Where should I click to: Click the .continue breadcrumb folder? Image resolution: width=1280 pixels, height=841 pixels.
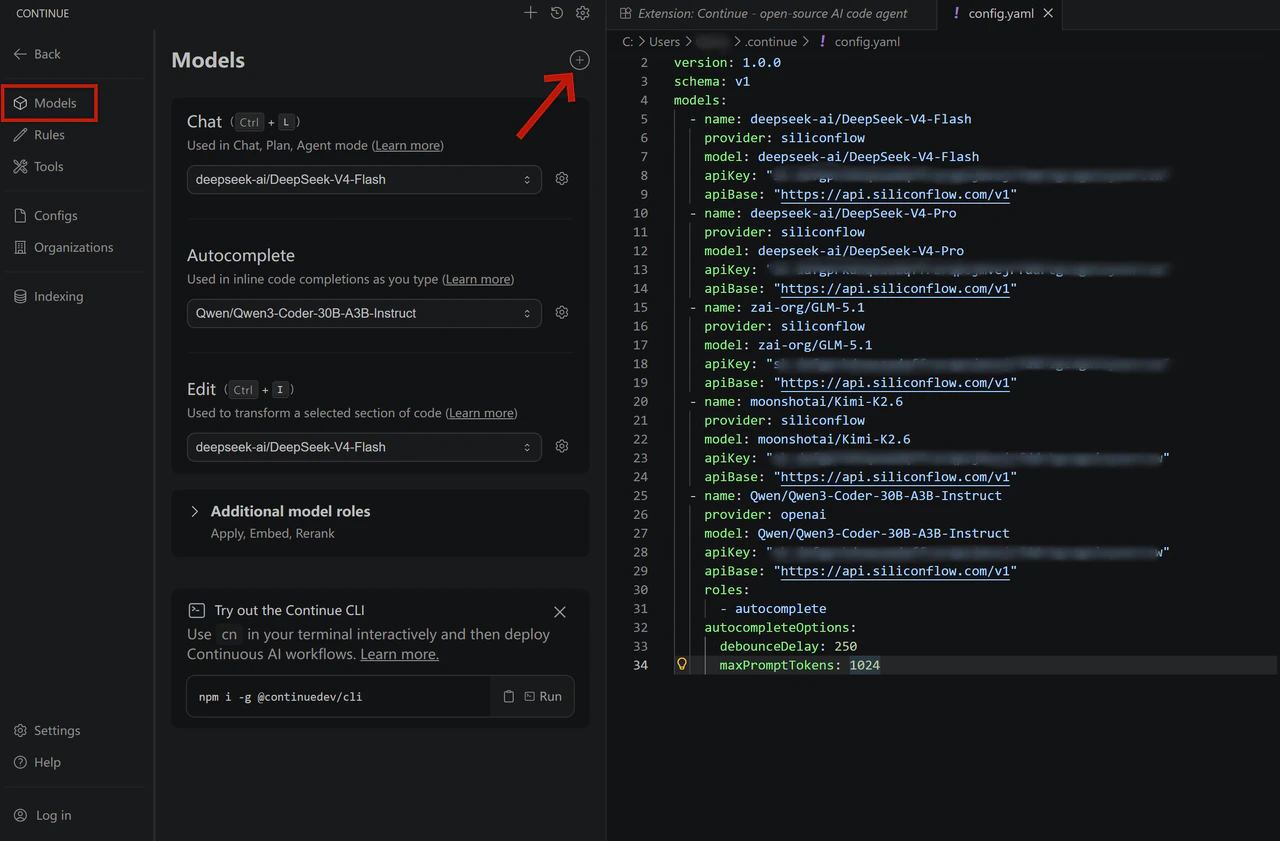click(771, 42)
